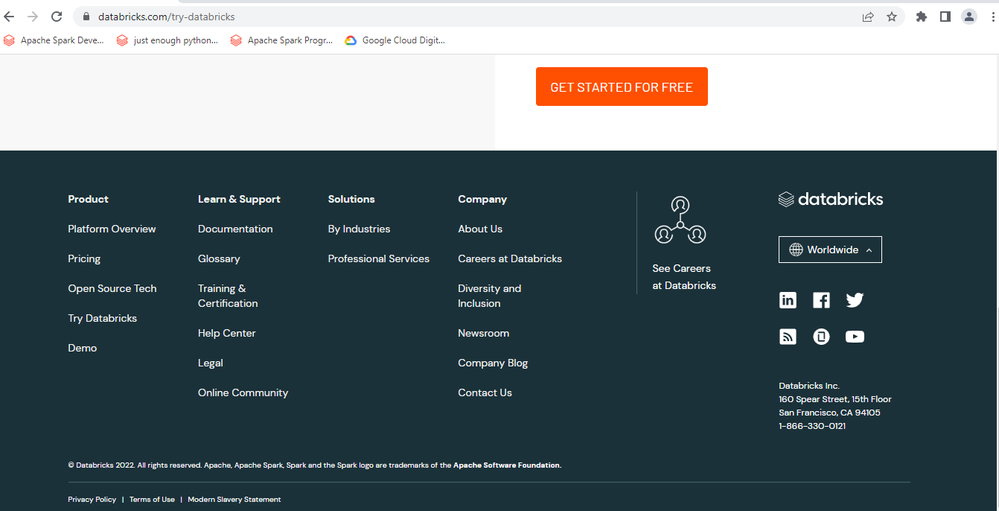
Task: Click See Careers at Databricks text
Action: point(684,277)
